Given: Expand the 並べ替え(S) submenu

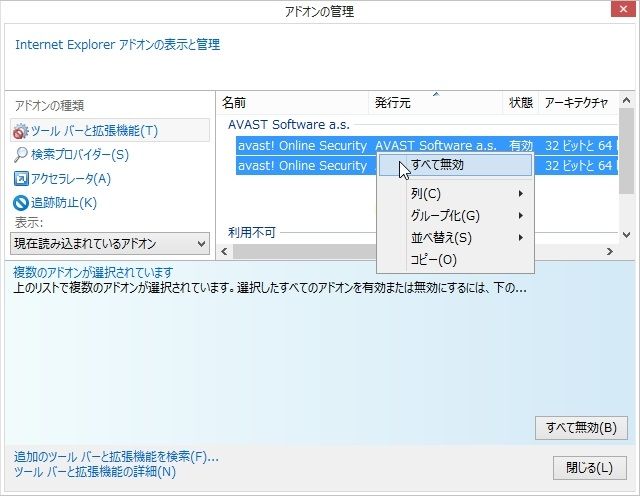Looking at the screenshot, I should click(456, 238).
